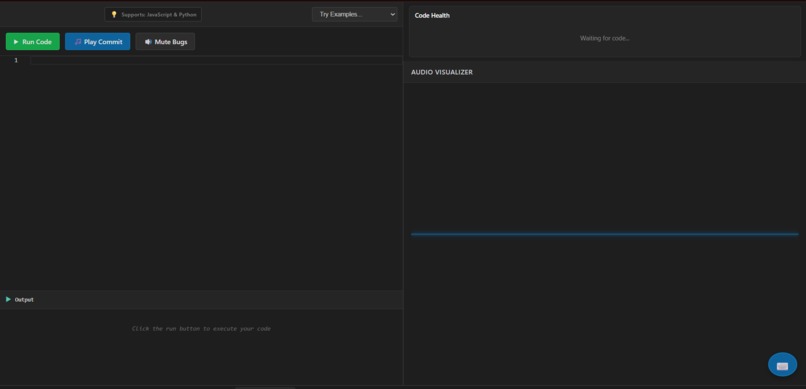Click the AUDIO VISUALIZER header
This screenshot has width=806, height=389.
point(442,72)
